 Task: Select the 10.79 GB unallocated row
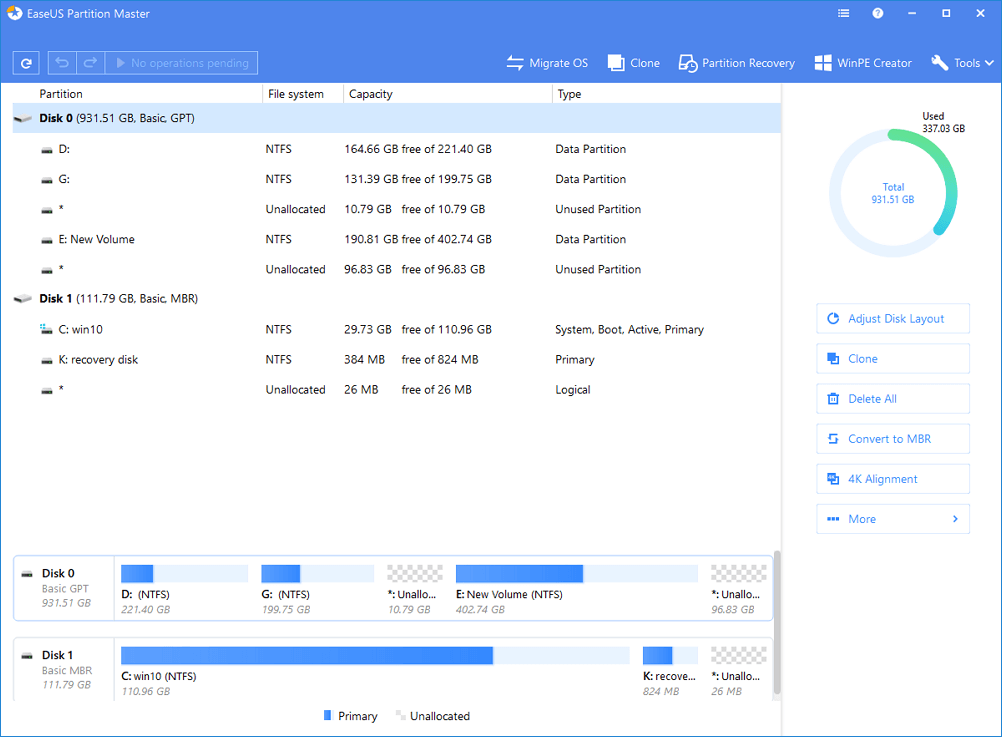click(x=396, y=209)
